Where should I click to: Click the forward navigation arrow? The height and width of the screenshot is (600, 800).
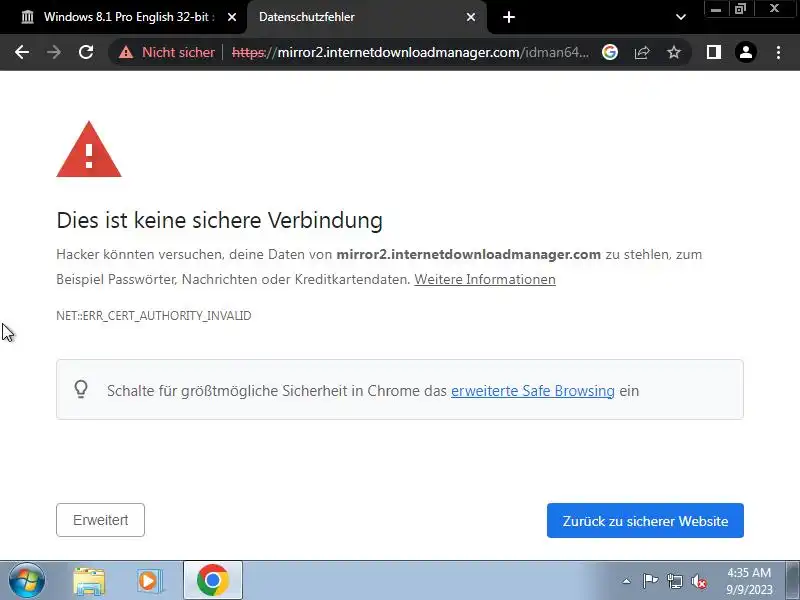tap(54, 52)
